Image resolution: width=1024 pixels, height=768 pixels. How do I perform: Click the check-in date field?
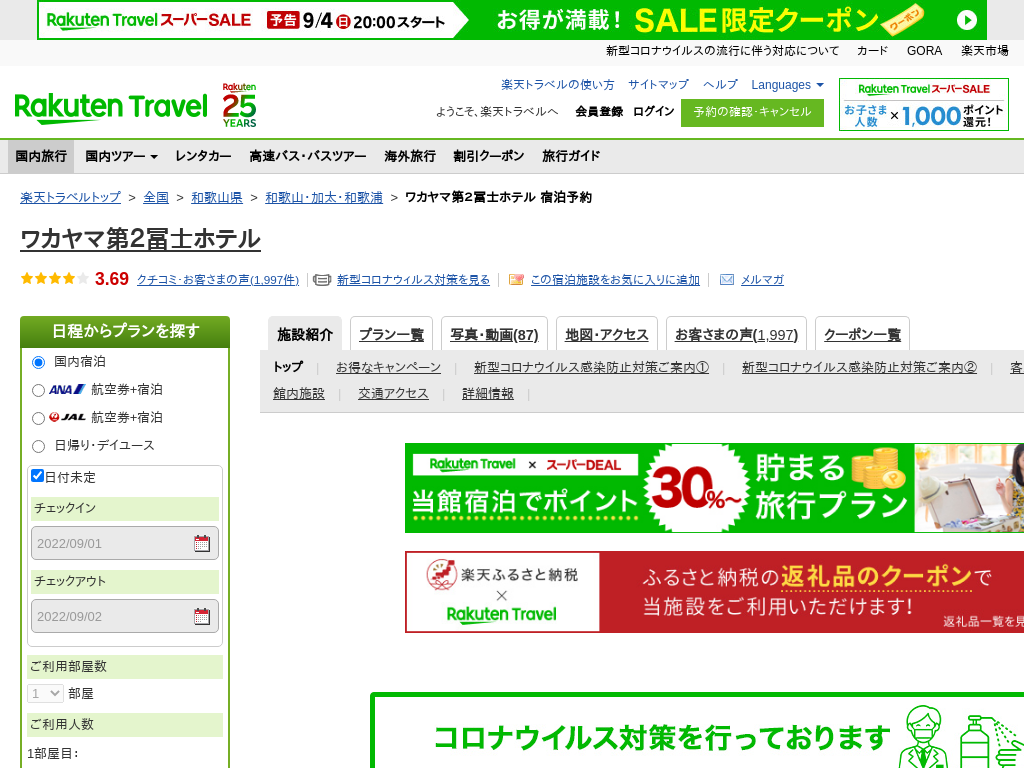coord(125,543)
